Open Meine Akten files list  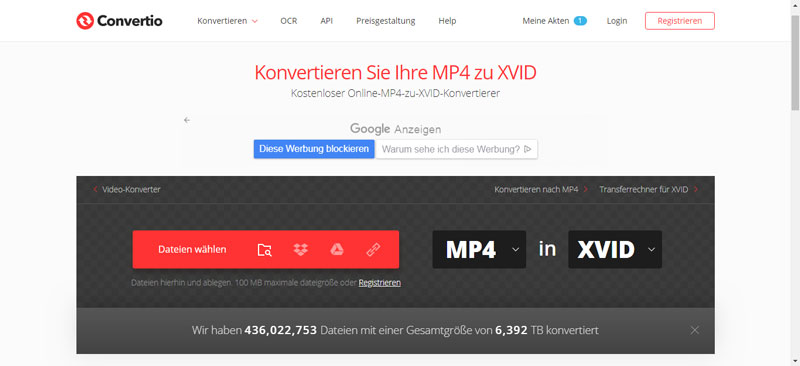pos(545,21)
